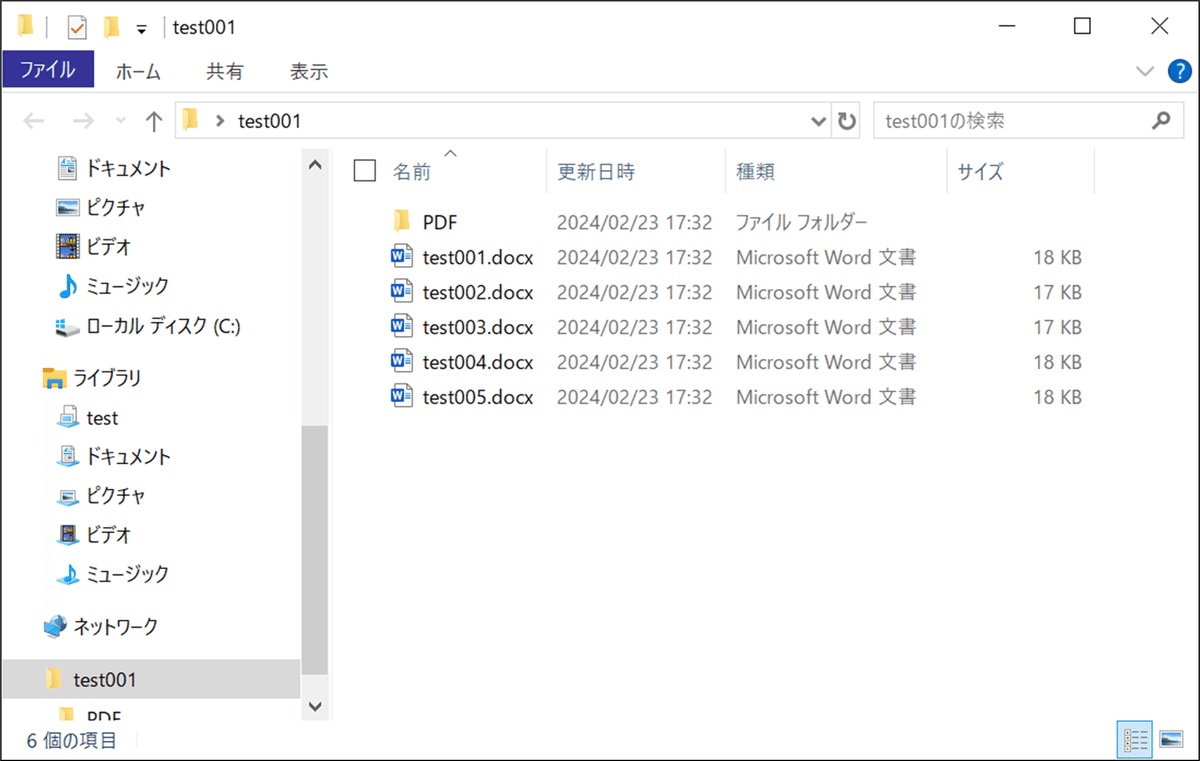Click the test005.docx file name
Screen dimensions: 1200x761
(478, 398)
